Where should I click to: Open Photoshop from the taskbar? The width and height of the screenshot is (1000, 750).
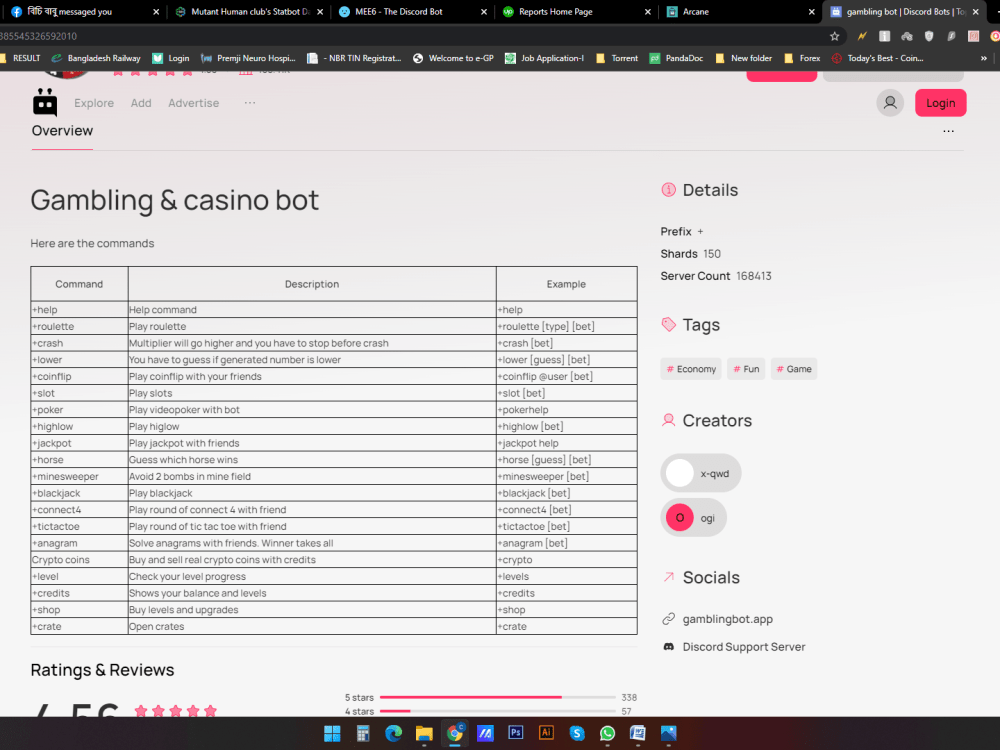pos(515,733)
